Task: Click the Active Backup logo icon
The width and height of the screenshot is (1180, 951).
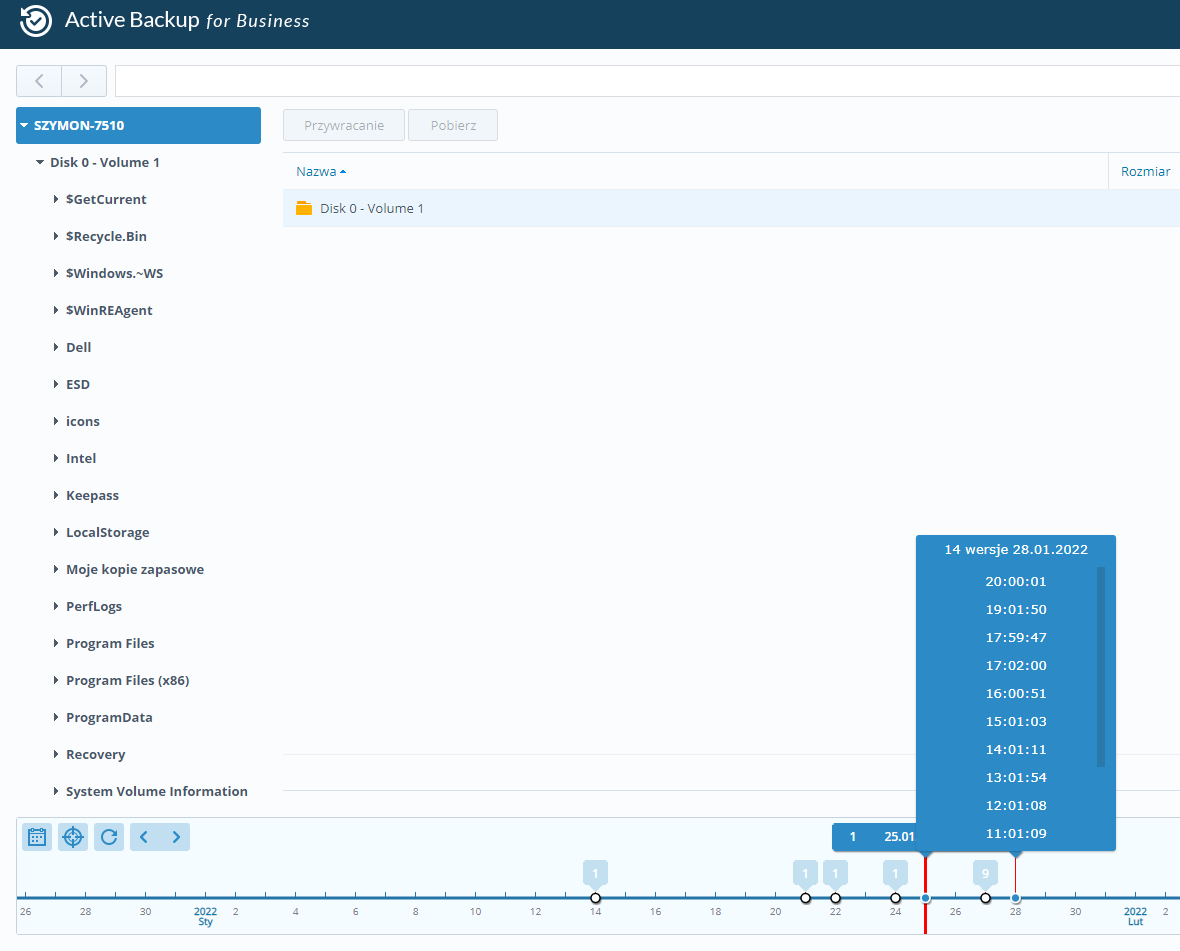Action: [36, 21]
